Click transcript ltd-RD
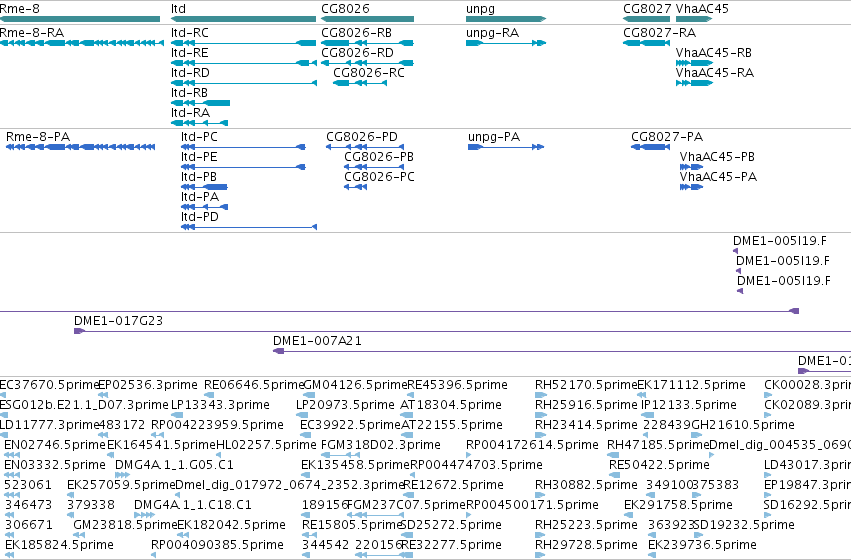Screen dimensions: 851x560 point(244,83)
